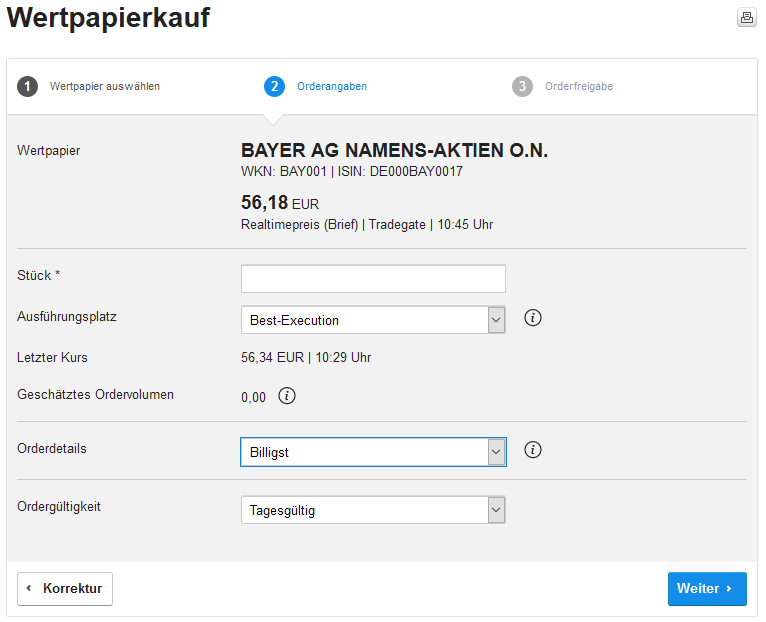The width and height of the screenshot is (766, 622).
Task: Go to Wertpapier auswählen step
Action: 105,86
